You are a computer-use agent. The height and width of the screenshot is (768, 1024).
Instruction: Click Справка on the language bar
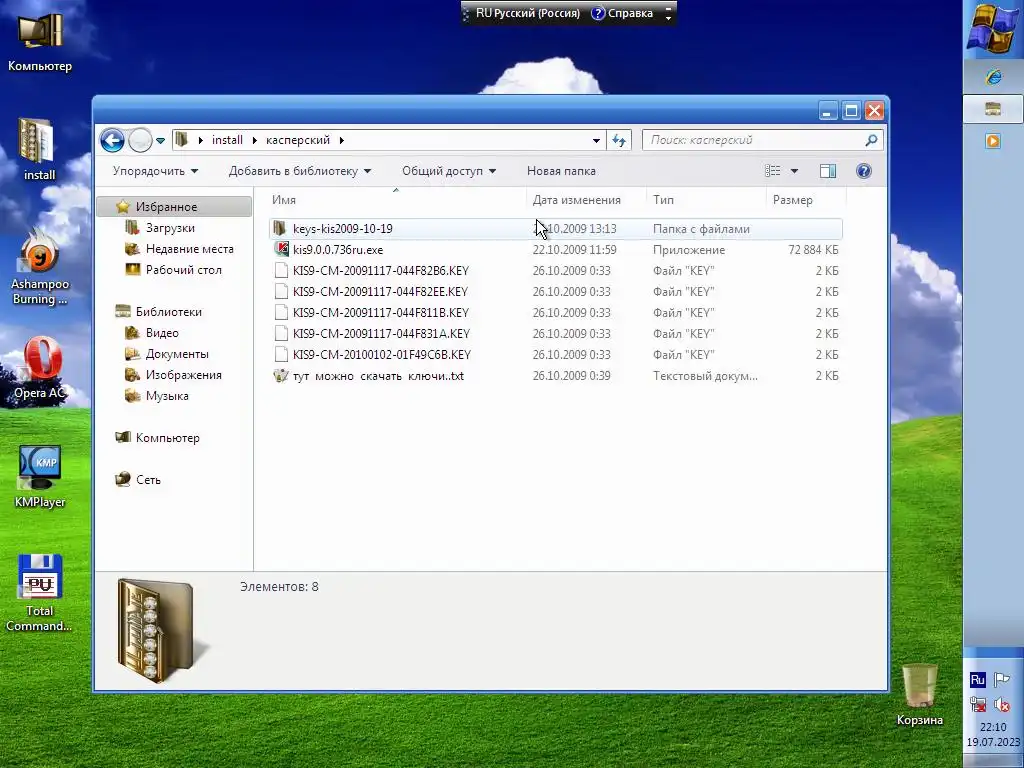(x=622, y=13)
